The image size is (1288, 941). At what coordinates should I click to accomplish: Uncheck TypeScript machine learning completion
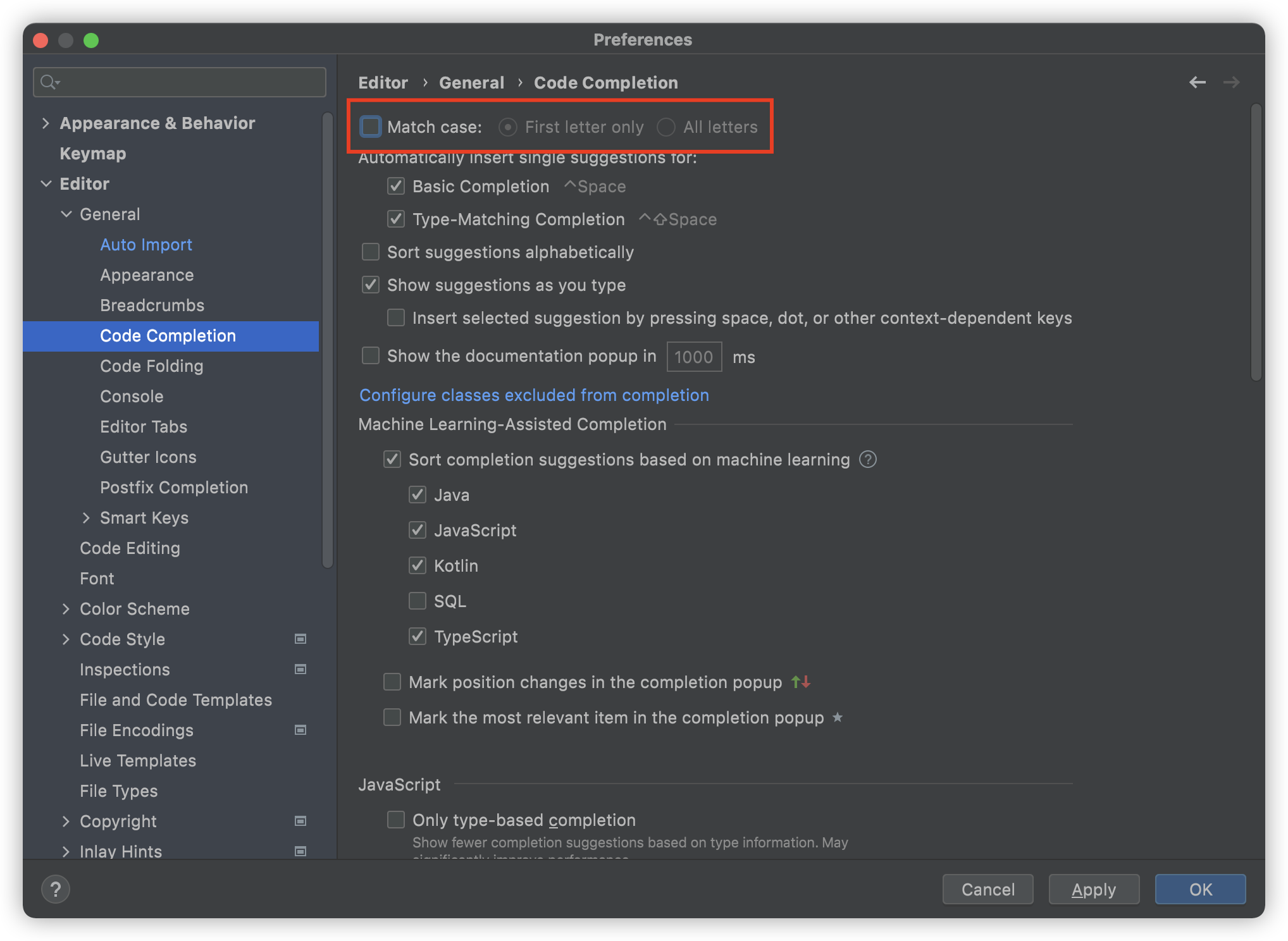click(418, 636)
